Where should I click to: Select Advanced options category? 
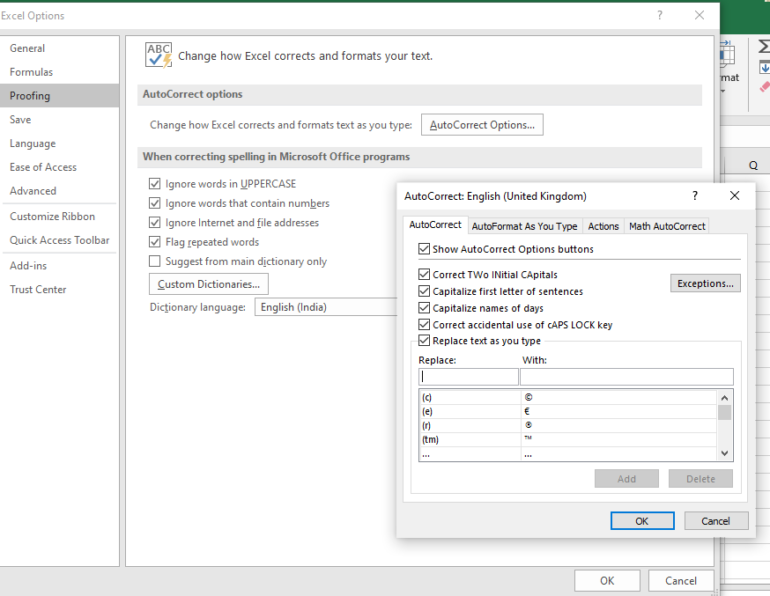click(x=59, y=190)
